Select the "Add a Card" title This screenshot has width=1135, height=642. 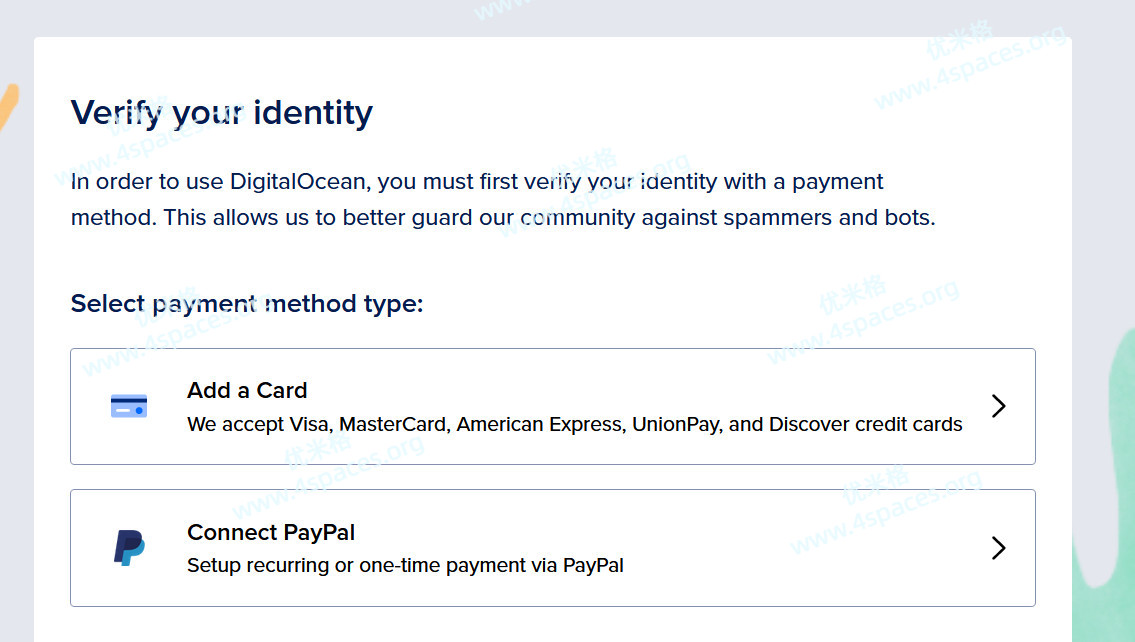click(x=247, y=390)
